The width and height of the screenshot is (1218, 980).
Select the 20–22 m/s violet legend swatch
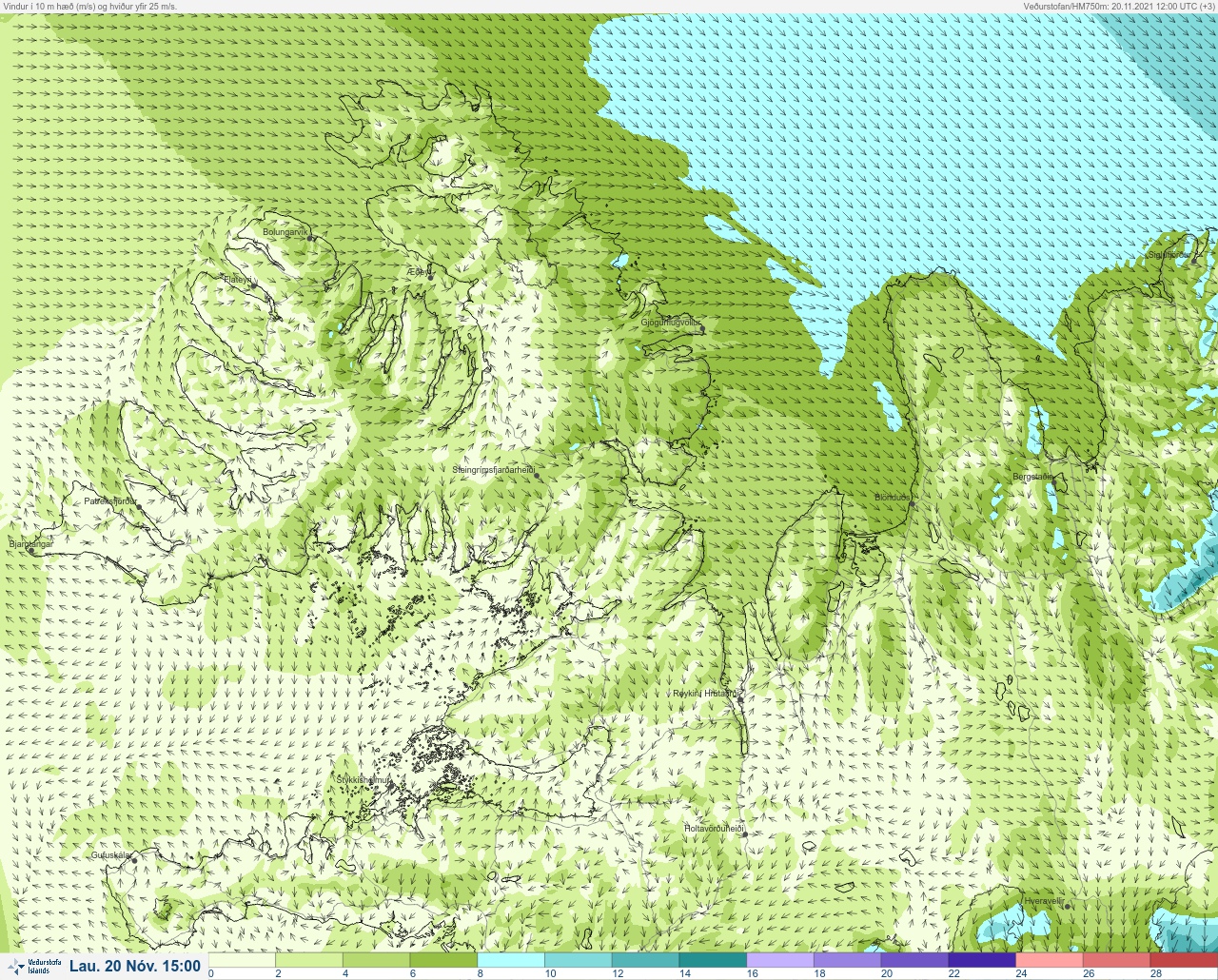(915, 960)
